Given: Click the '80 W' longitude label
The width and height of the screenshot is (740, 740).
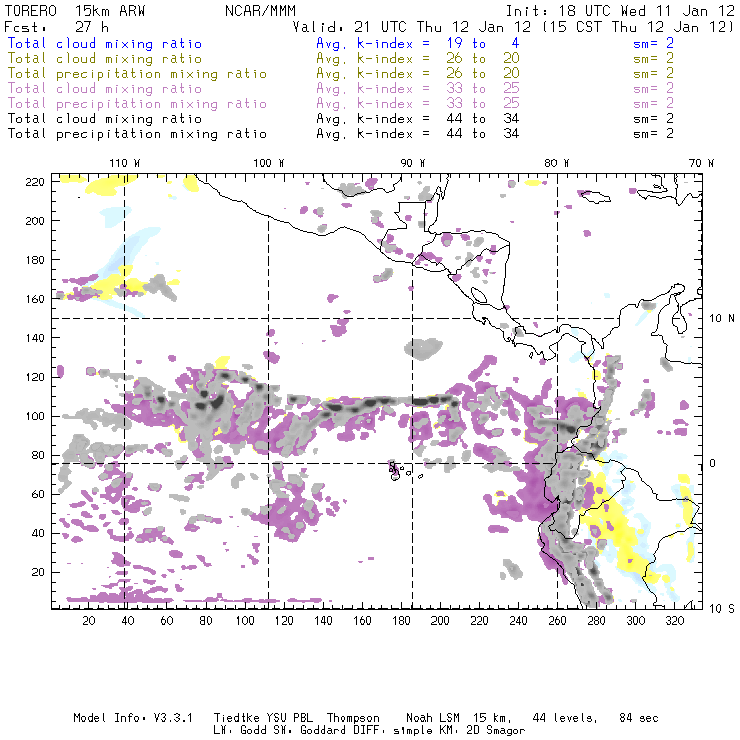Looking at the screenshot, I should [x=557, y=163].
